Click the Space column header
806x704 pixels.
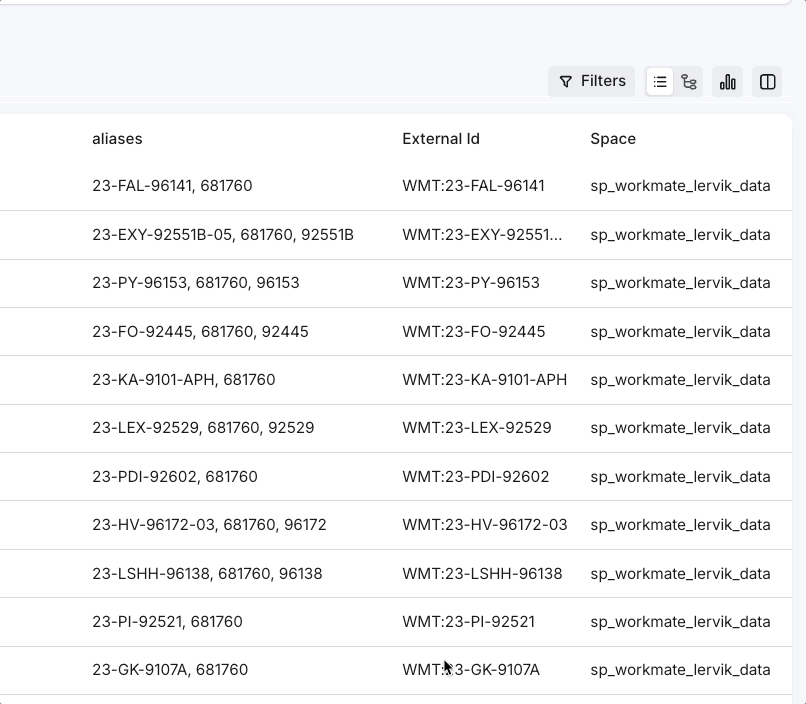613,139
